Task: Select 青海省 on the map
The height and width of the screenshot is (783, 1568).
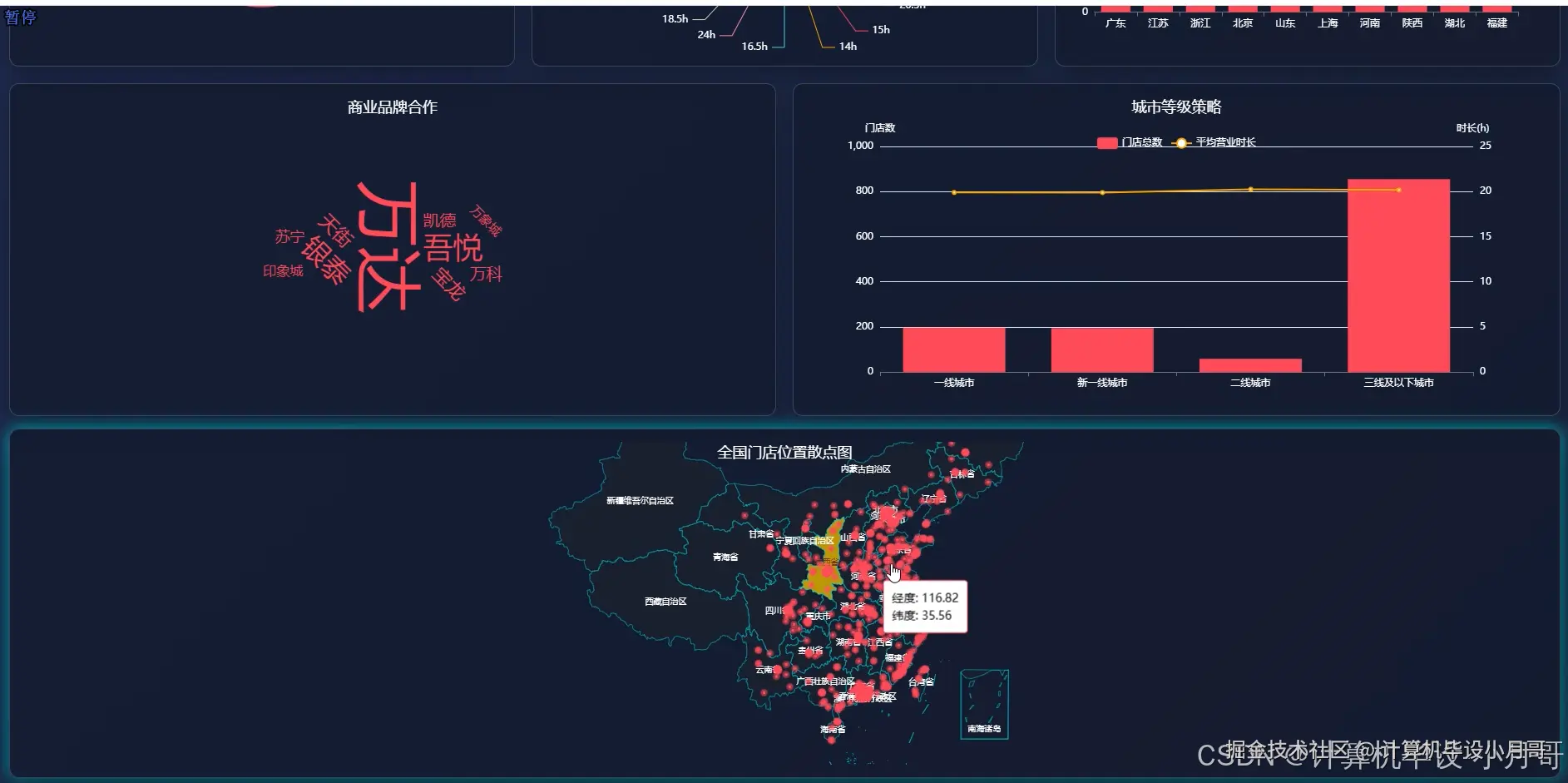Action: click(x=725, y=558)
